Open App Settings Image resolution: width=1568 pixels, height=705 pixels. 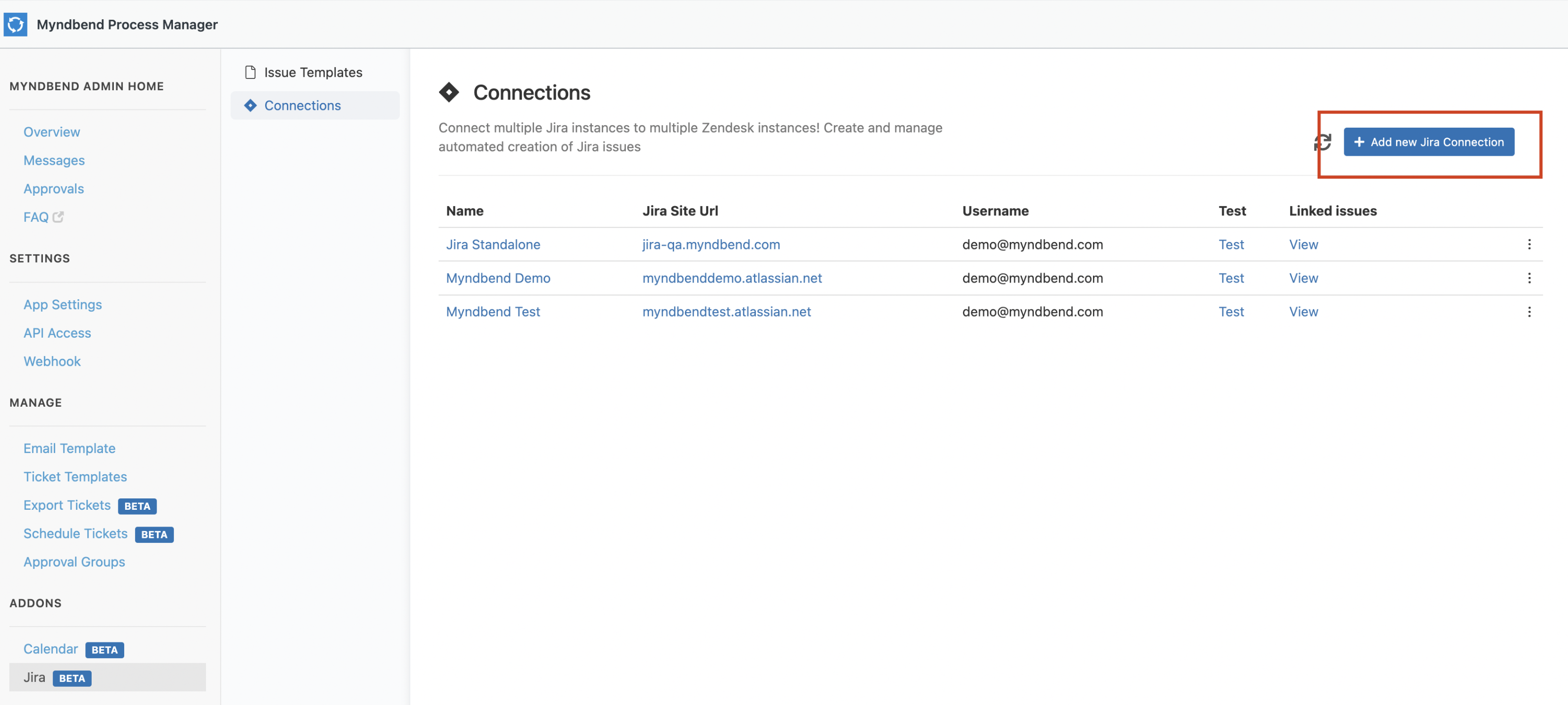point(63,304)
